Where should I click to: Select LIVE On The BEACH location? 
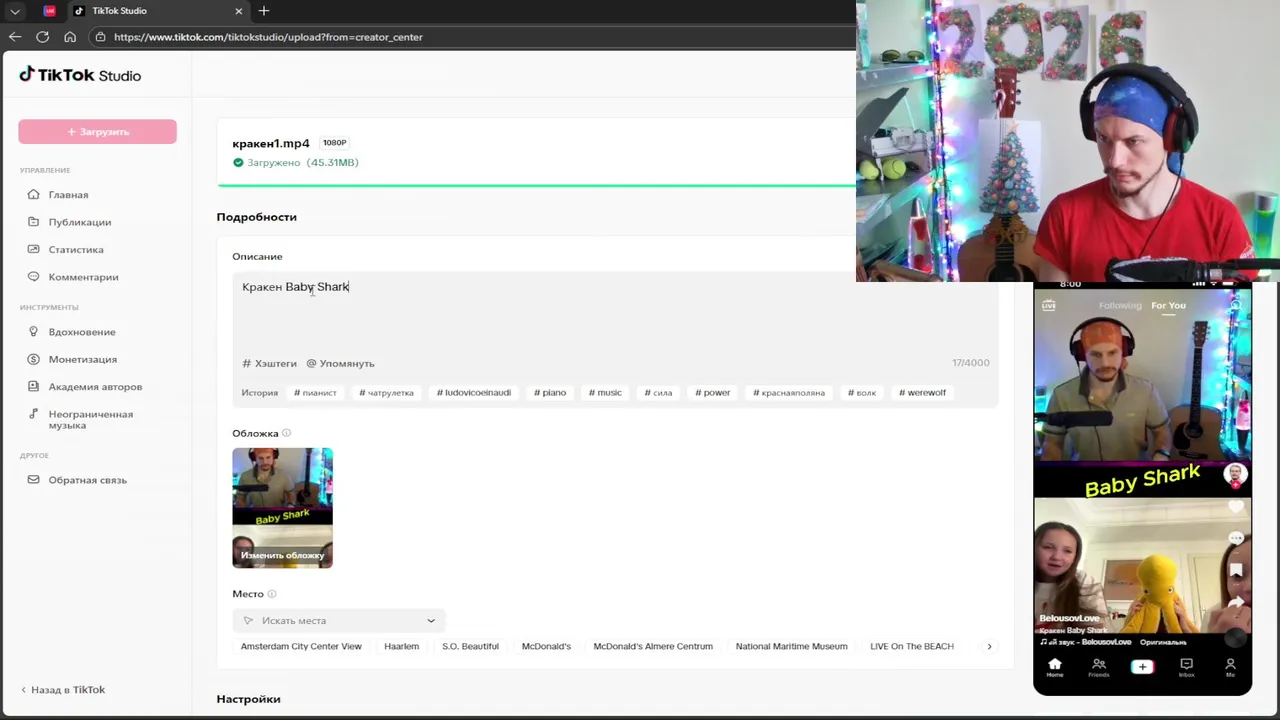coord(912,647)
